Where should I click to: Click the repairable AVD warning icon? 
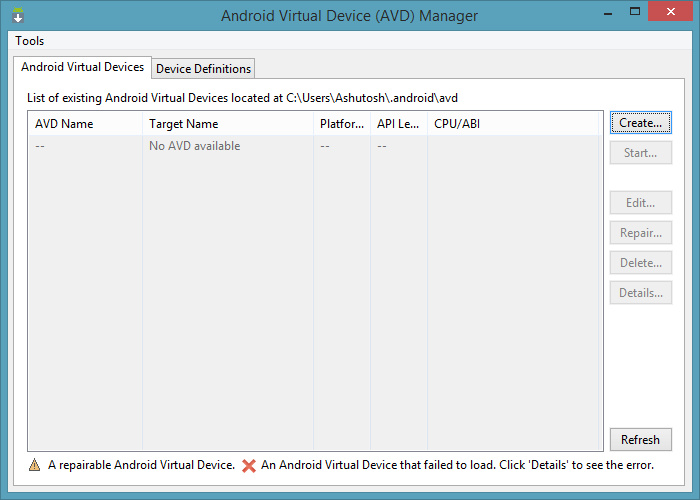34,465
